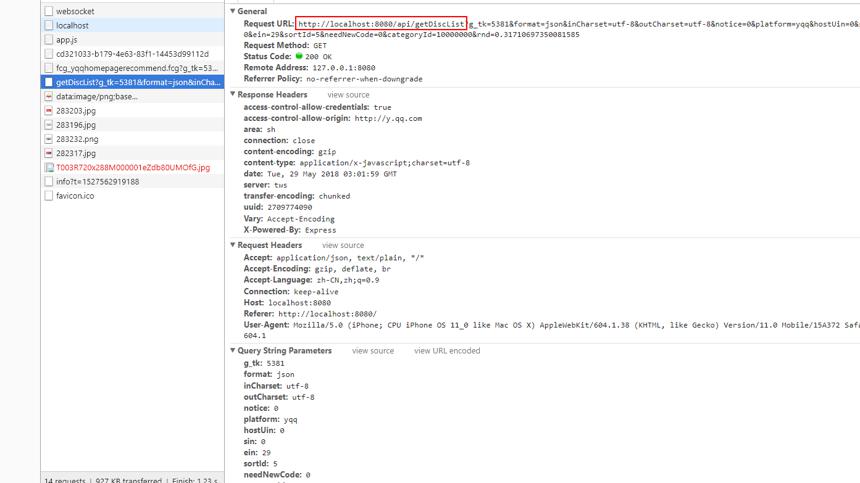This screenshot has width=860, height=483.
Task: Click the websocket request file icon
Action: (x=49, y=11)
